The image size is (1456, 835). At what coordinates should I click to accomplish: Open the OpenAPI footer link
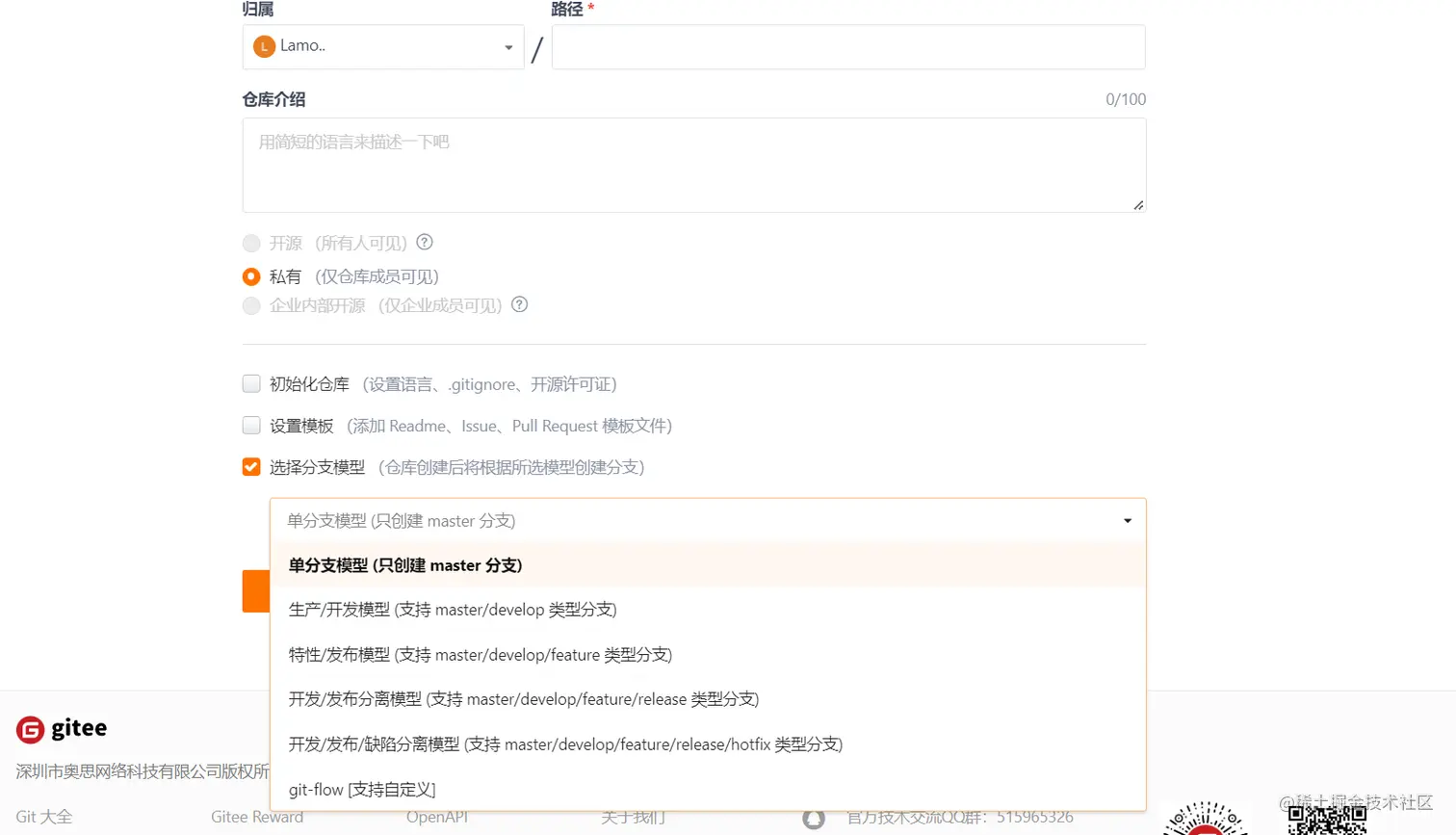coord(437,817)
